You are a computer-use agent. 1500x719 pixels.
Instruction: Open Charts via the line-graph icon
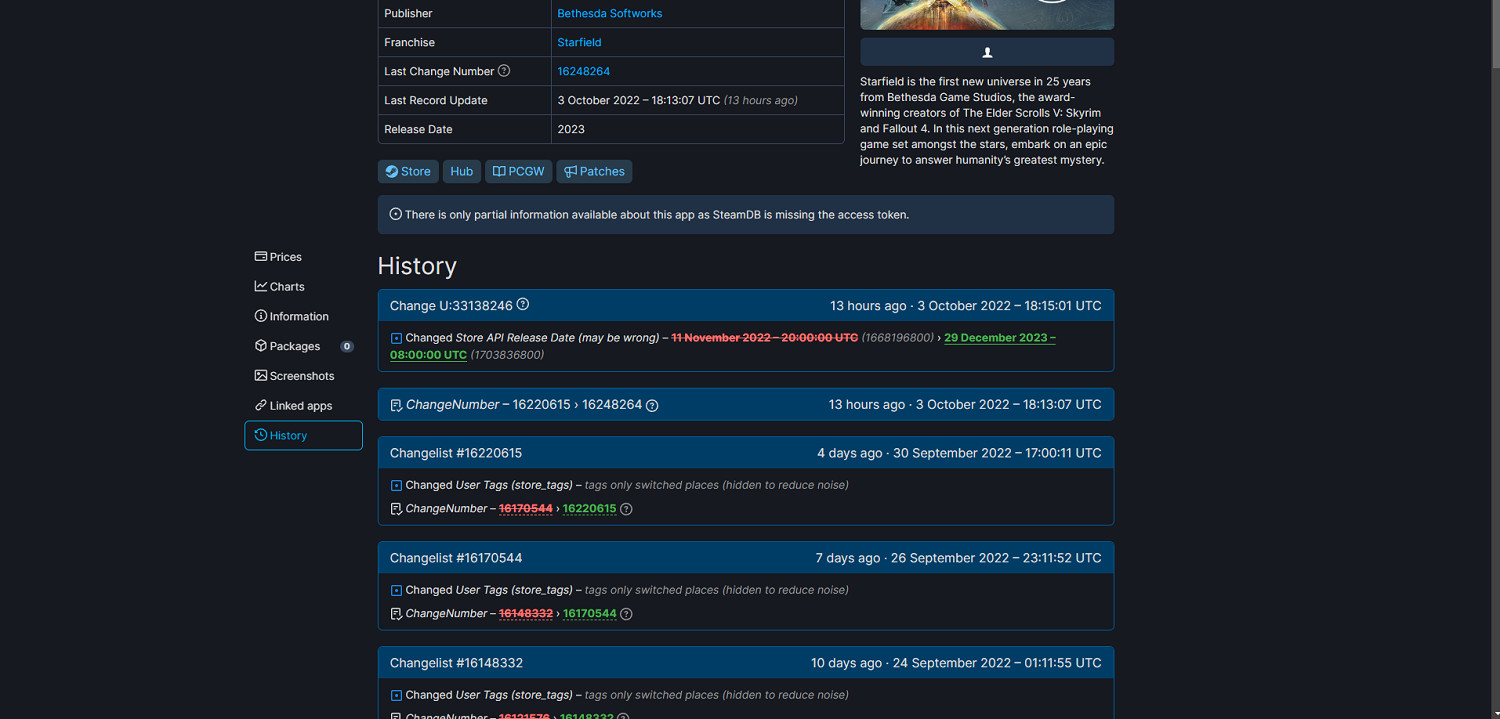pos(261,286)
